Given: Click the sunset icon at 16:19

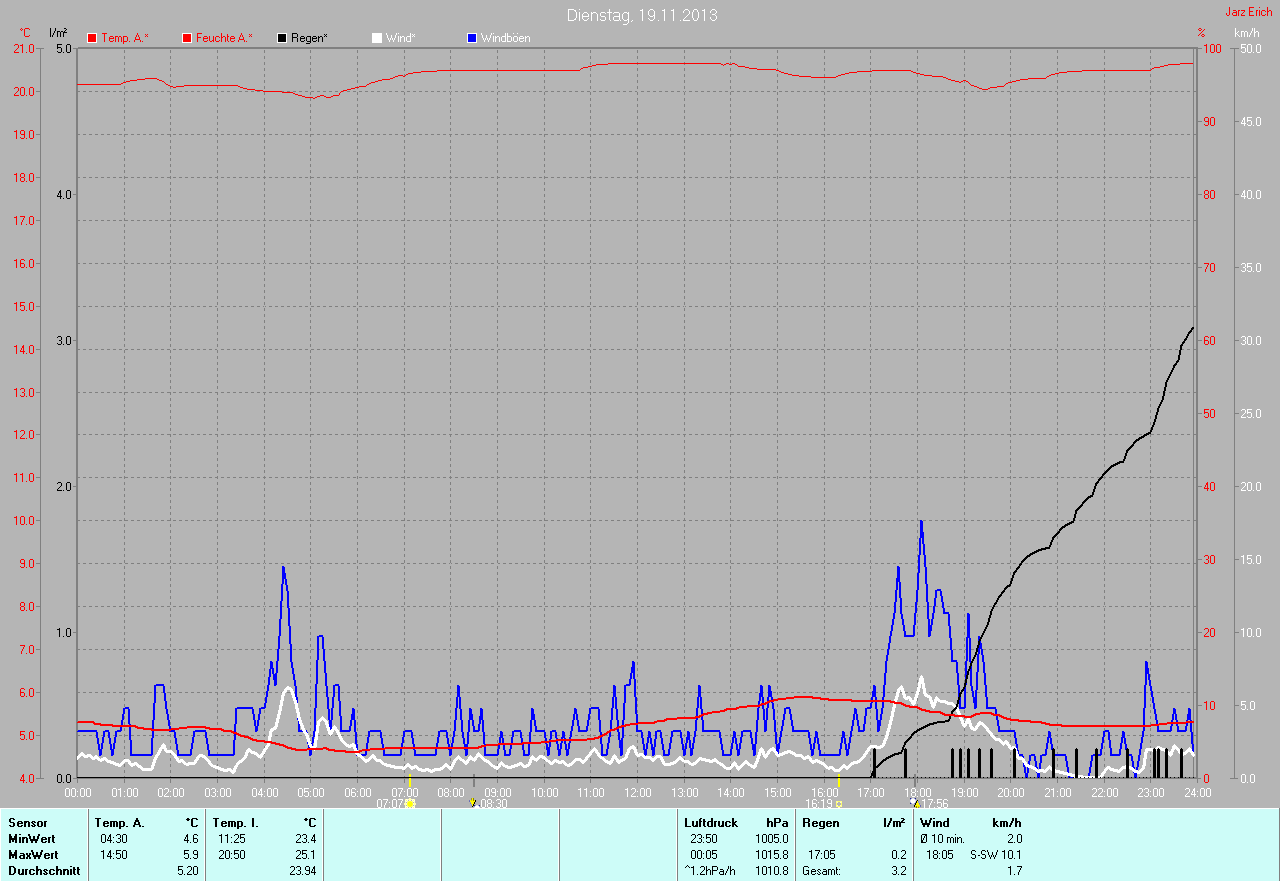Looking at the screenshot, I should click(x=838, y=803).
